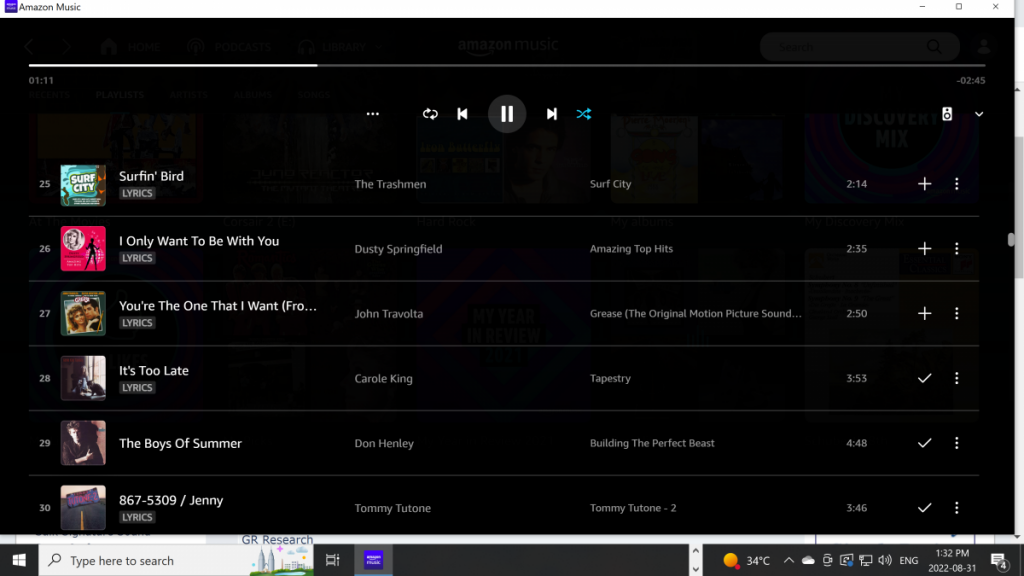Open the volume control in system tray
1024x576 pixels.
[x=885, y=560]
